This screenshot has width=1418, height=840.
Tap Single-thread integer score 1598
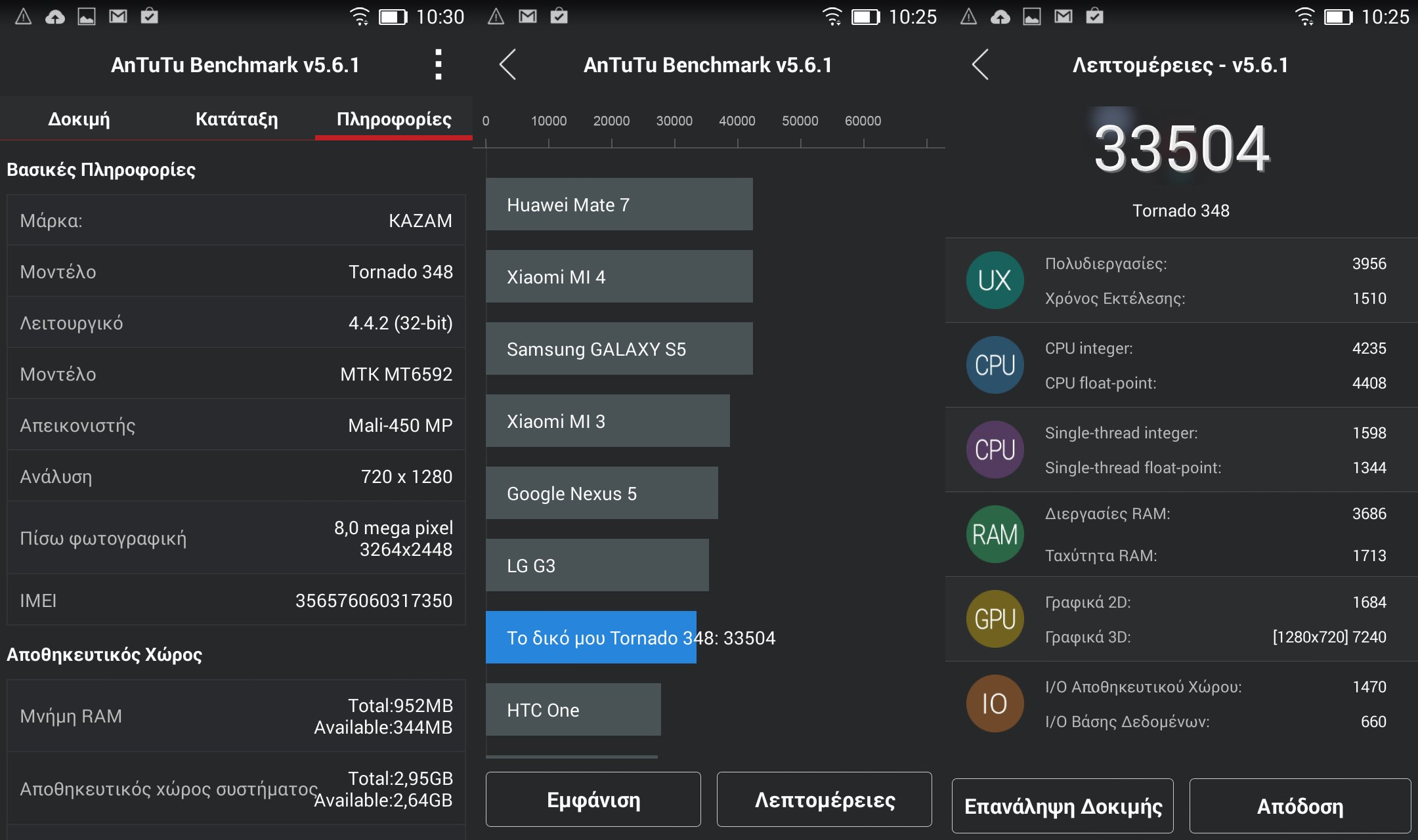(x=1369, y=433)
